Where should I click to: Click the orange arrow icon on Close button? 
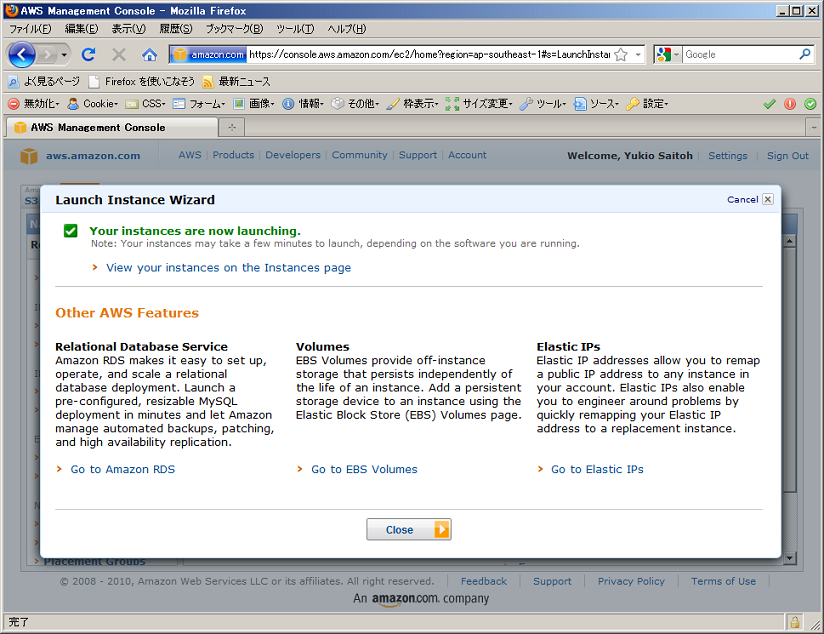coord(441,530)
